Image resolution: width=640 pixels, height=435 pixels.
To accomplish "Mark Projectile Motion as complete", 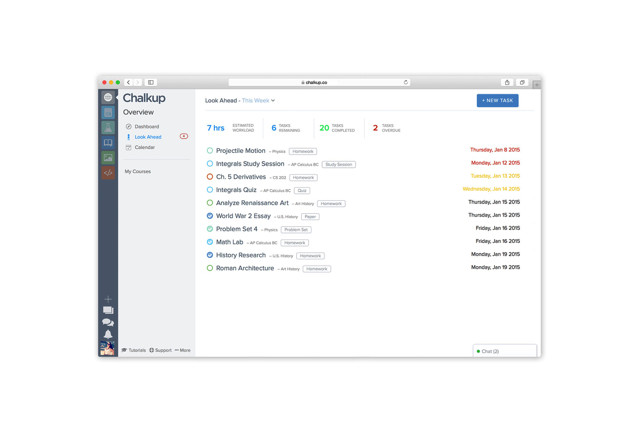I will click(210, 151).
